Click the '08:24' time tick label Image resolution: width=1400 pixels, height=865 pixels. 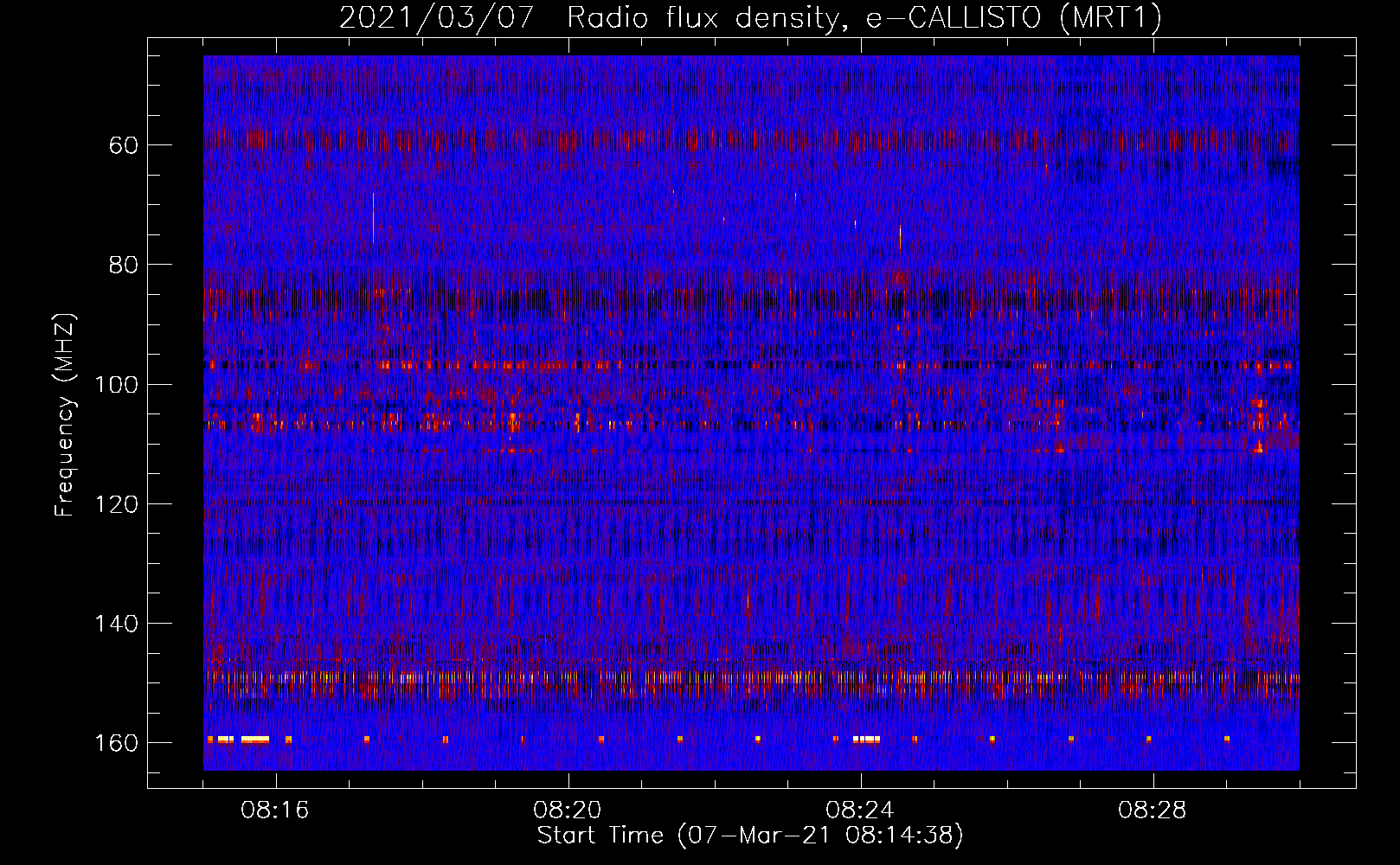coord(860,811)
